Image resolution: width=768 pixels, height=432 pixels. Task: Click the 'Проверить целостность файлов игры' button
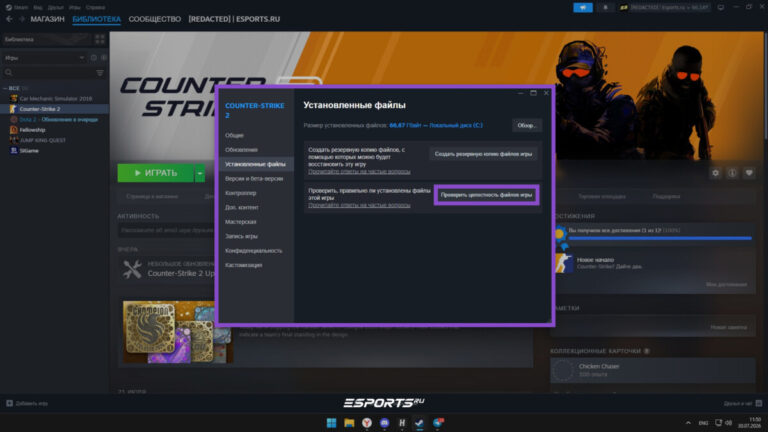(x=486, y=195)
